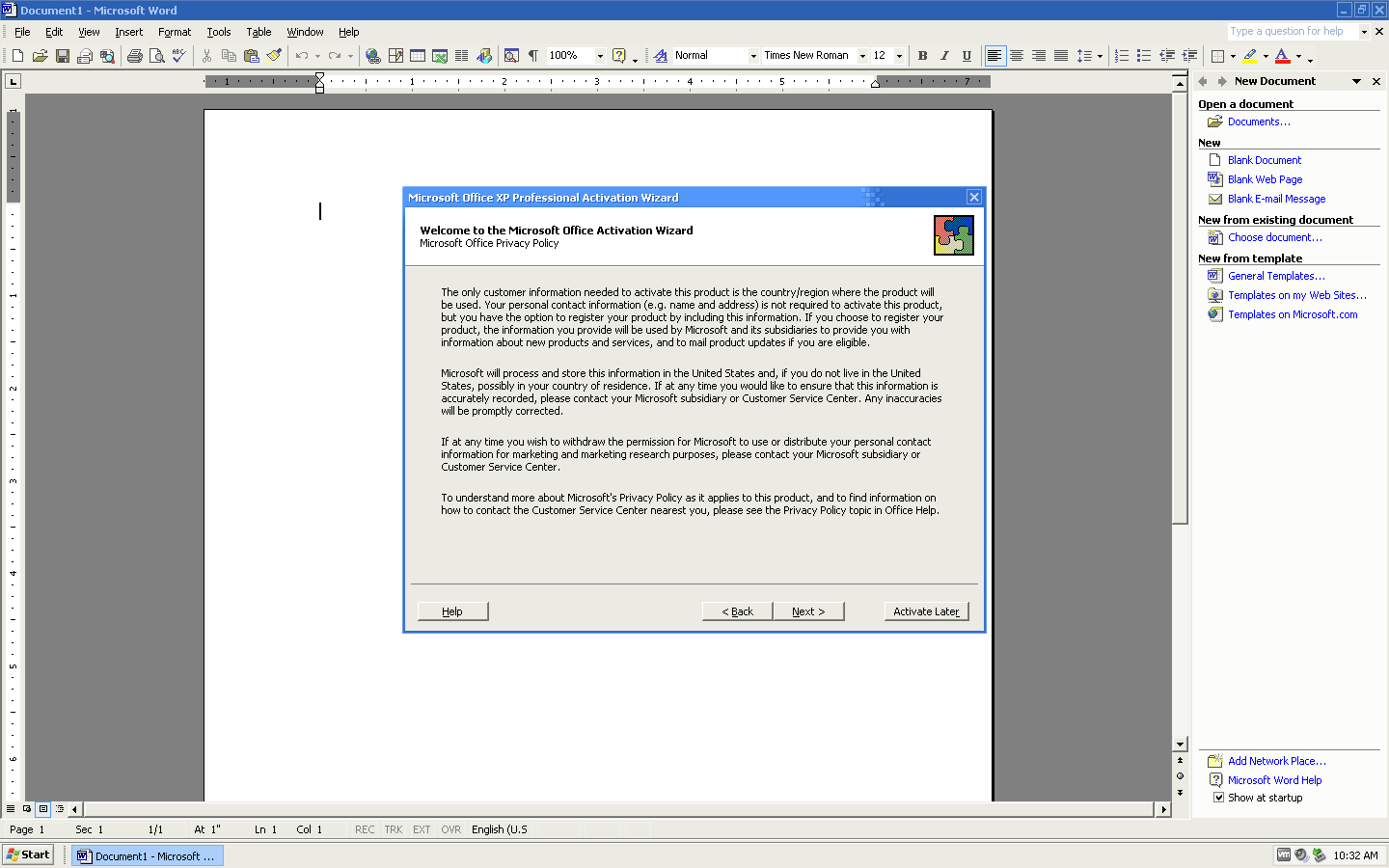The width and height of the screenshot is (1389, 868).
Task: Toggle Italic formatting
Action: (x=945, y=56)
